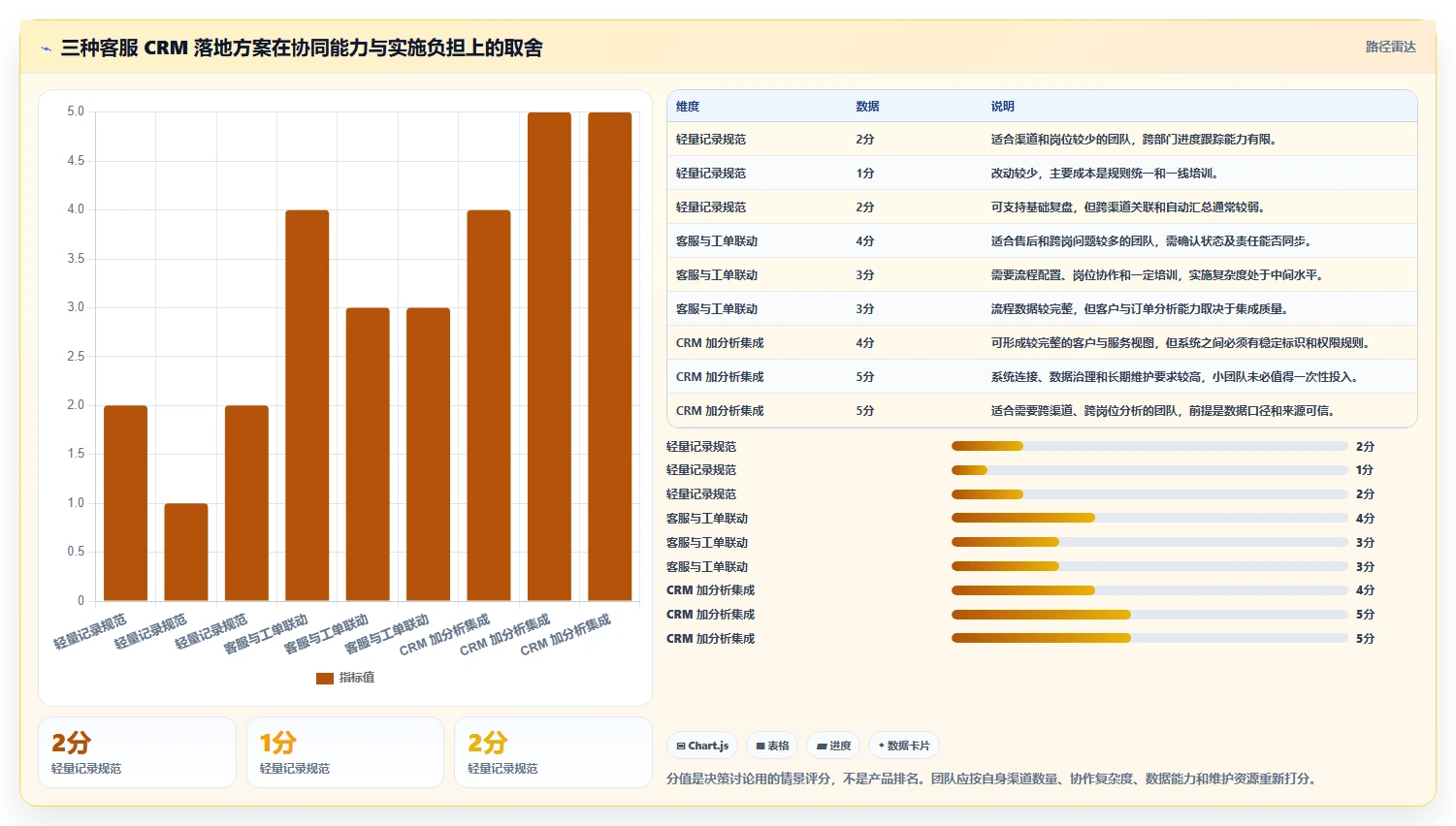Click the 说明 column header
1456x826 pixels.
click(x=1002, y=107)
